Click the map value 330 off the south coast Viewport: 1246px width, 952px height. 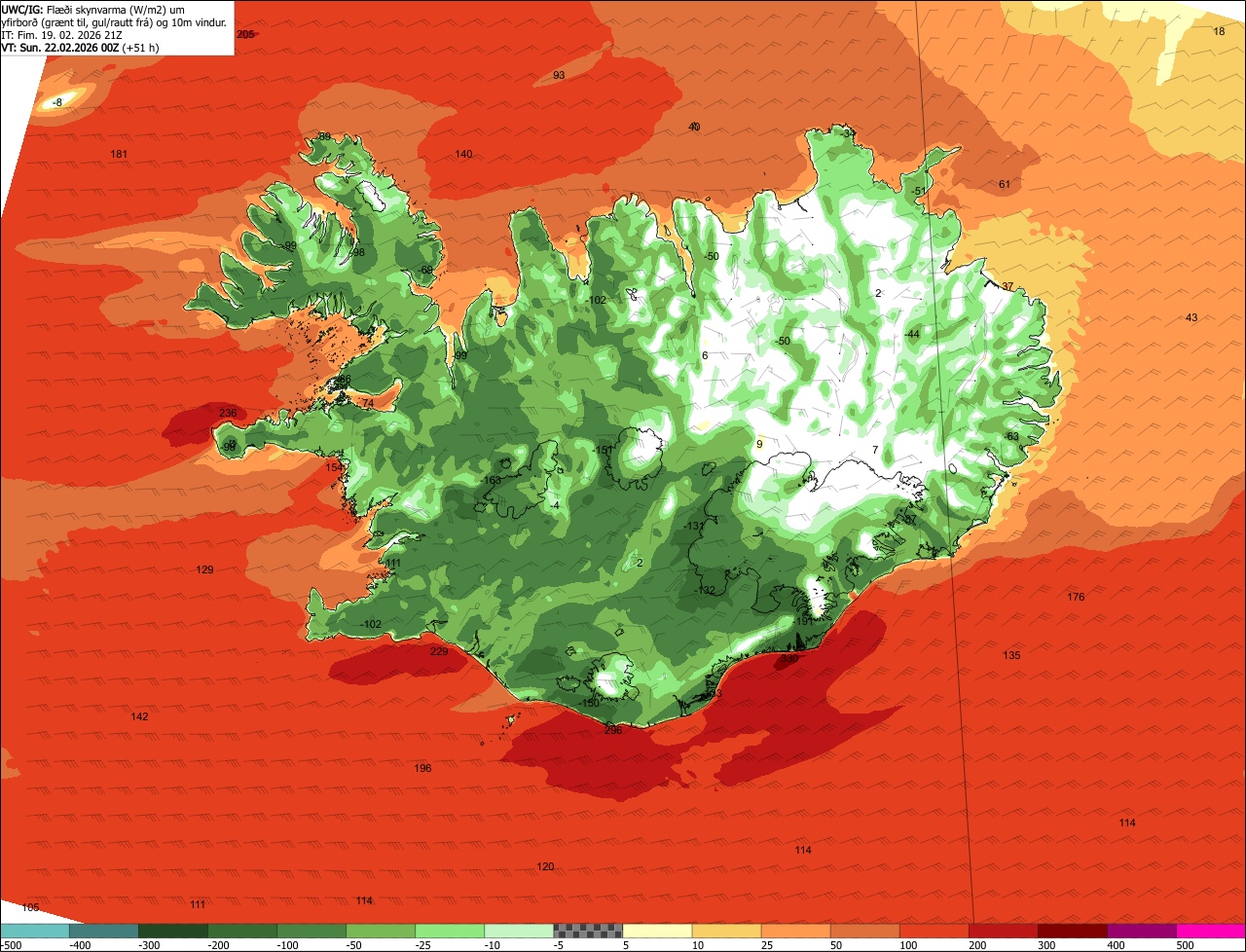[x=789, y=659]
